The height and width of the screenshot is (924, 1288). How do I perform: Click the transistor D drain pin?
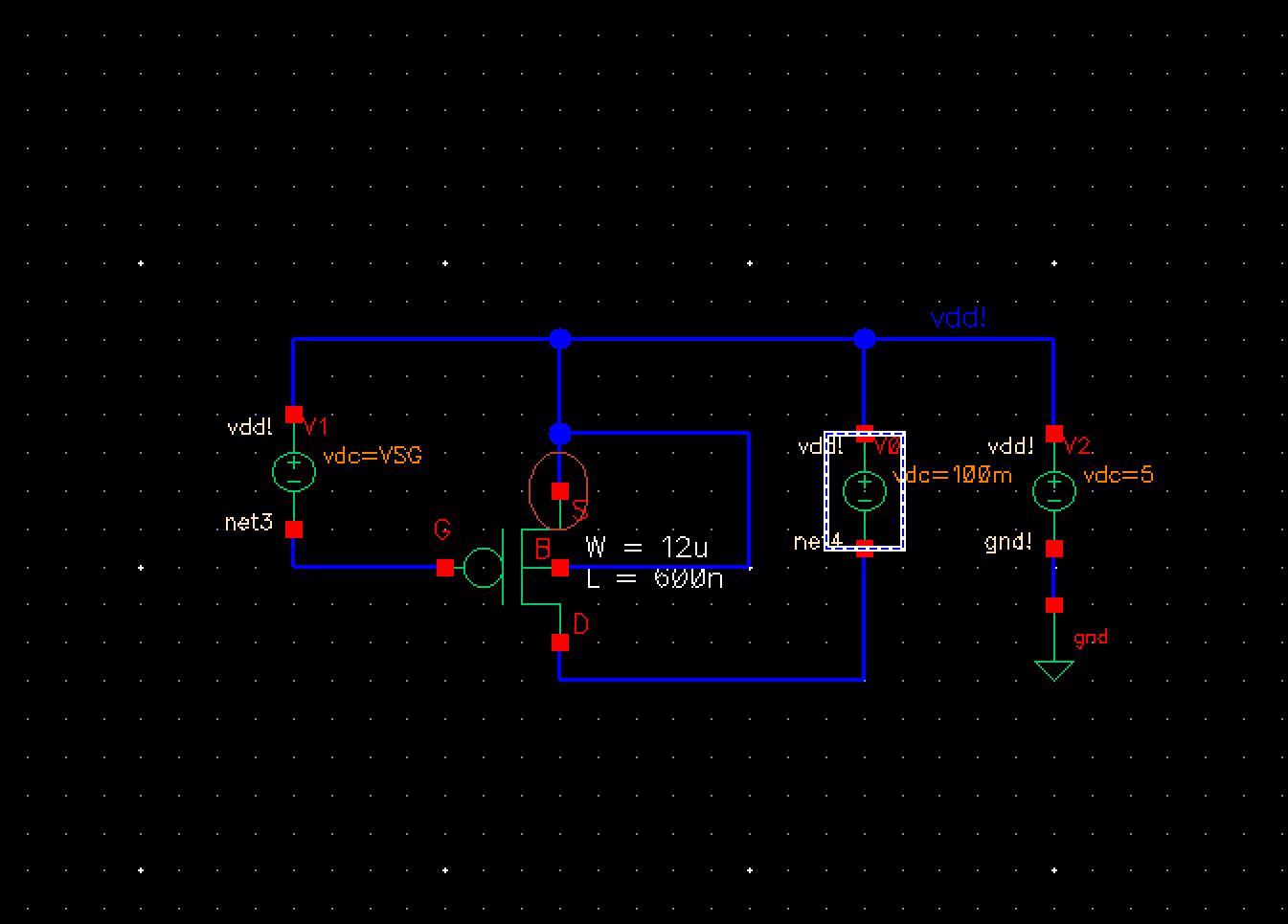560,642
